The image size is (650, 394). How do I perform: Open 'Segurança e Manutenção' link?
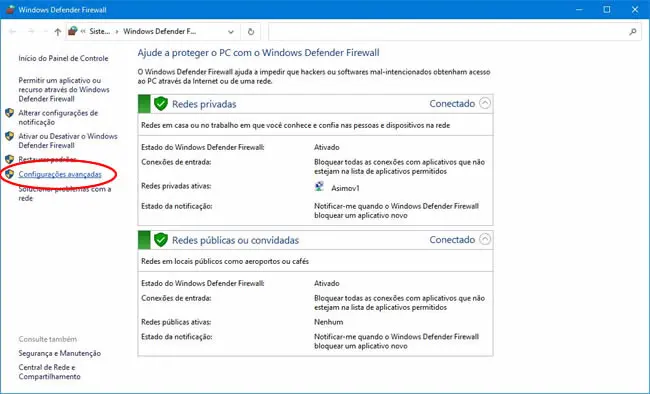[x=60, y=353]
